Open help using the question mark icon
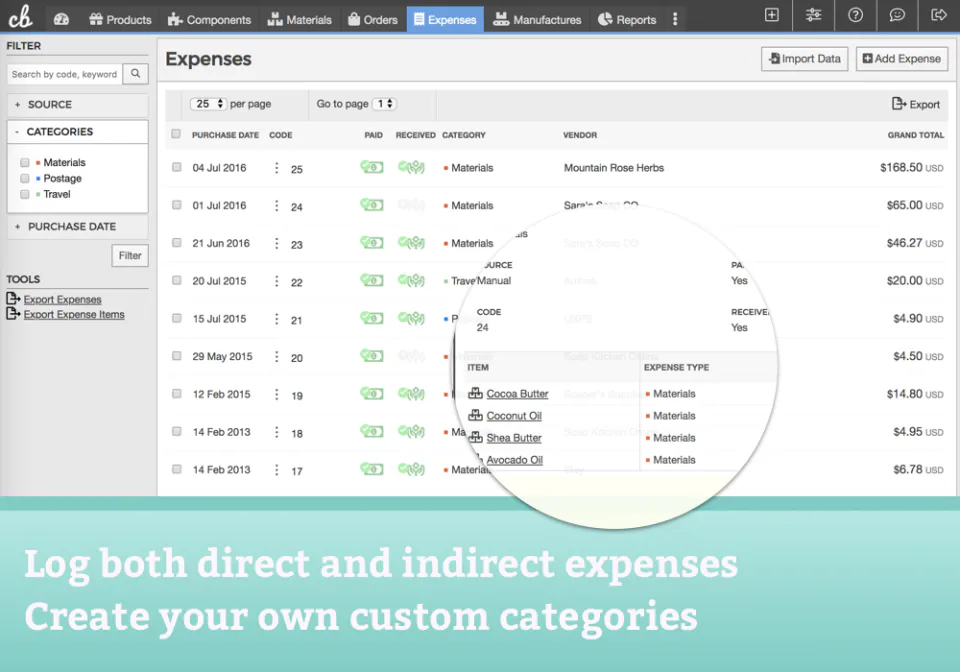The height and width of the screenshot is (672, 960). (x=855, y=15)
